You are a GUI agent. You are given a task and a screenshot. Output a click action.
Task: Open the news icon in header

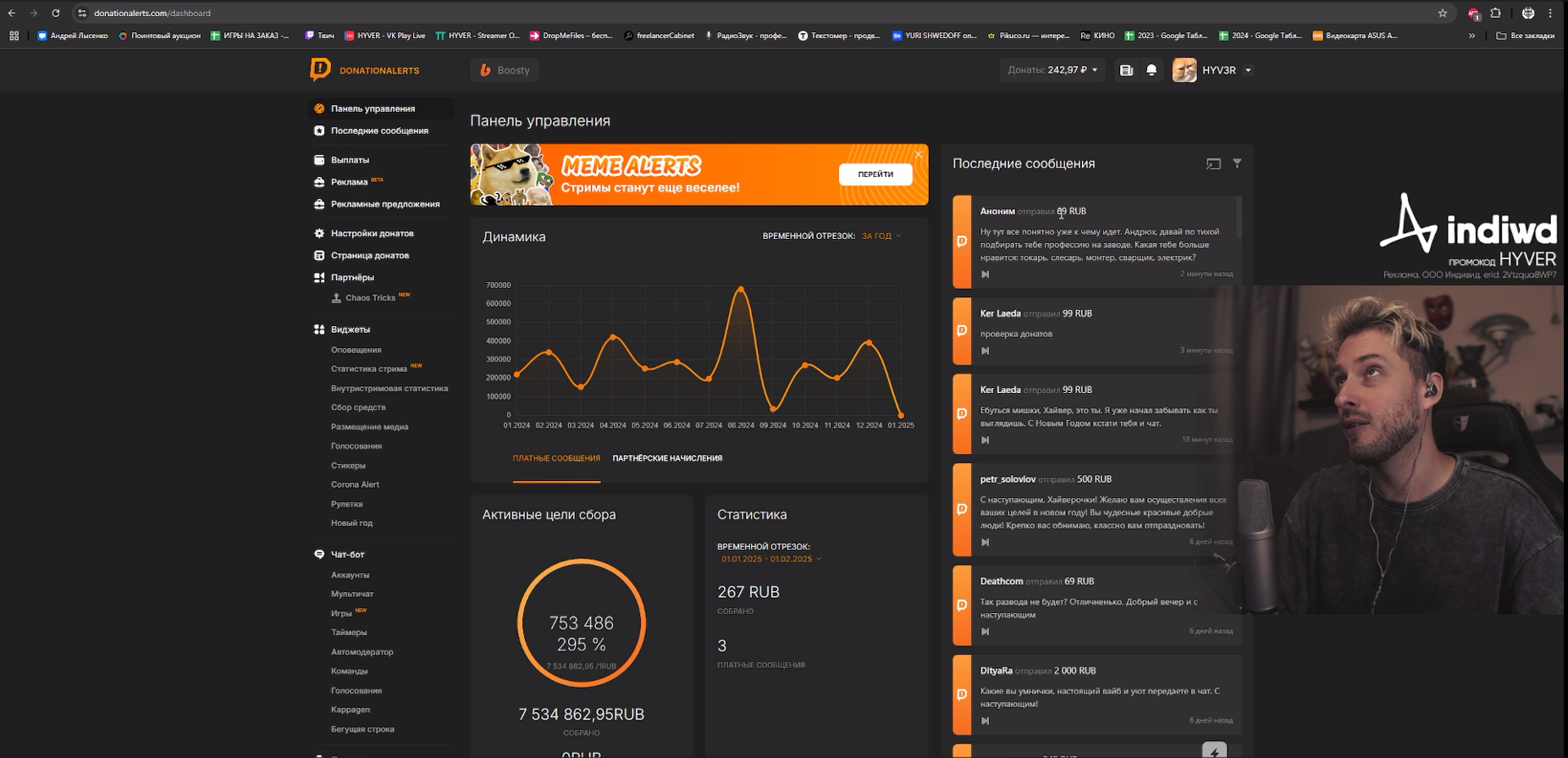(1126, 70)
